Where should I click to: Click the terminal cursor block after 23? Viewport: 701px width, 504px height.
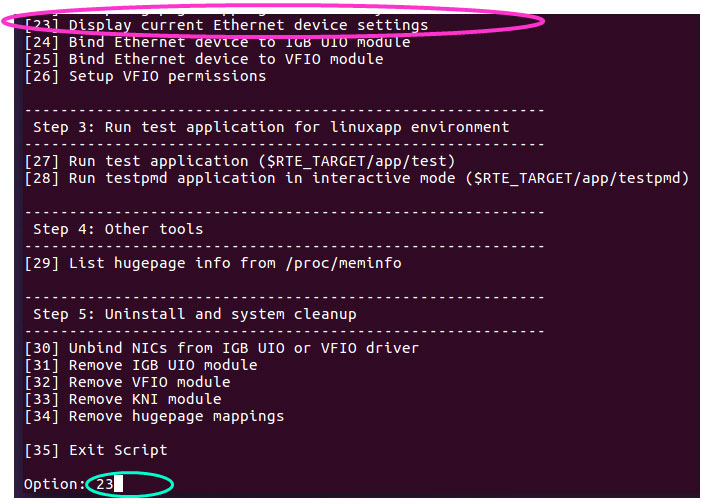click(x=118, y=485)
